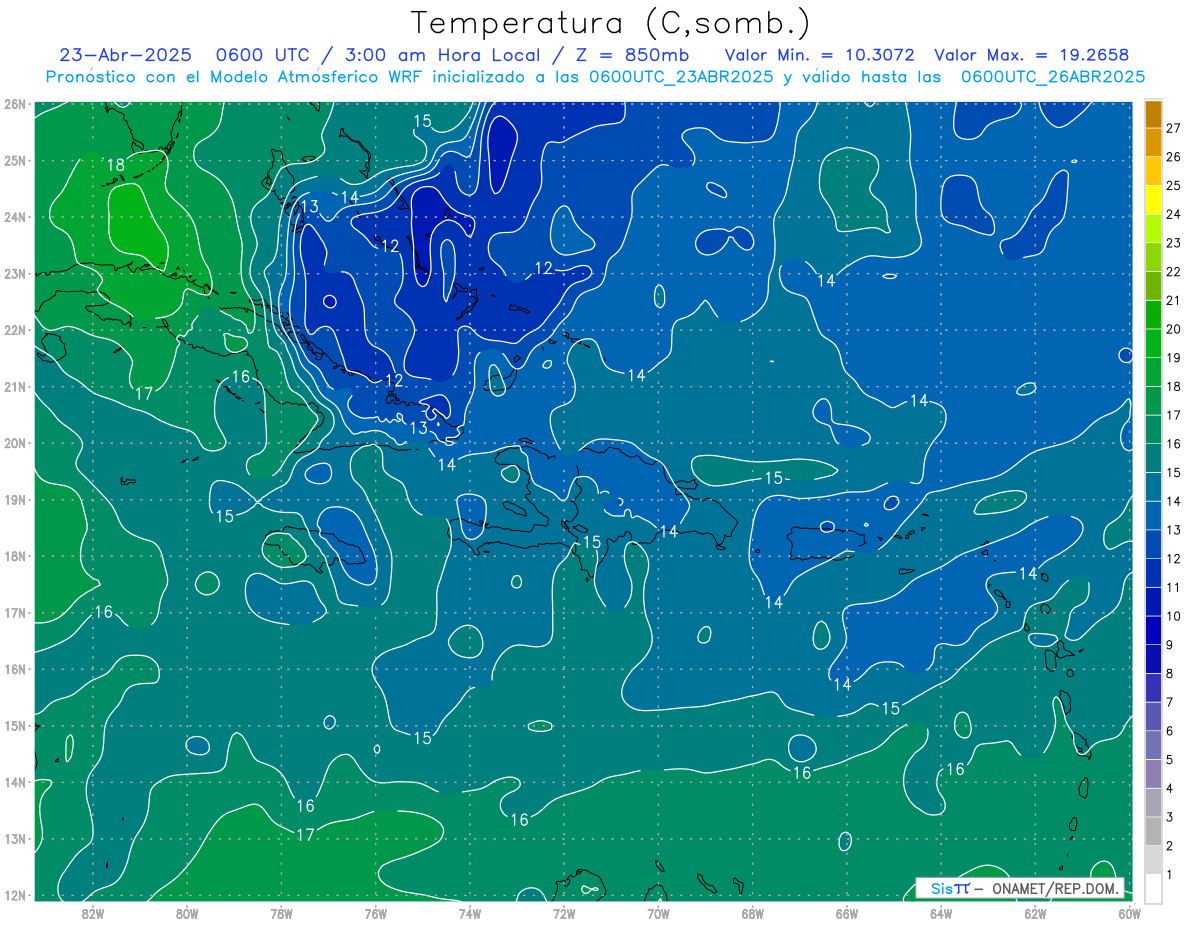The width and height of the screenshot is (1200, 927).
Task: Click the white legend band below value 1
Action: coord(1153,888)
